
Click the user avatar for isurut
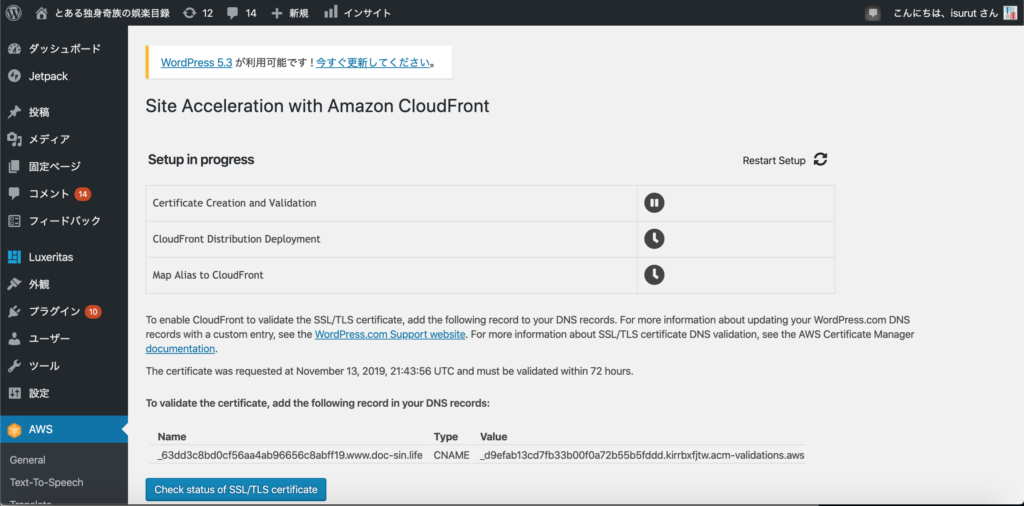[1010, 12]
